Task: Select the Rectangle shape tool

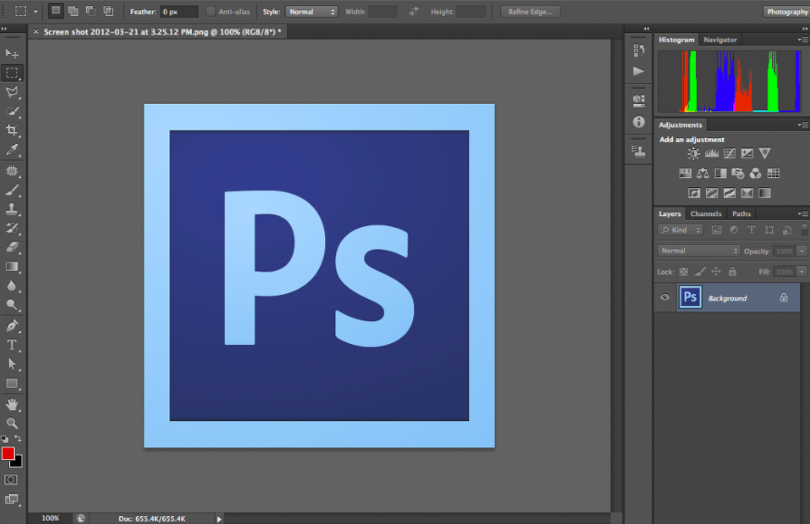Action: [x=11, y=383]
